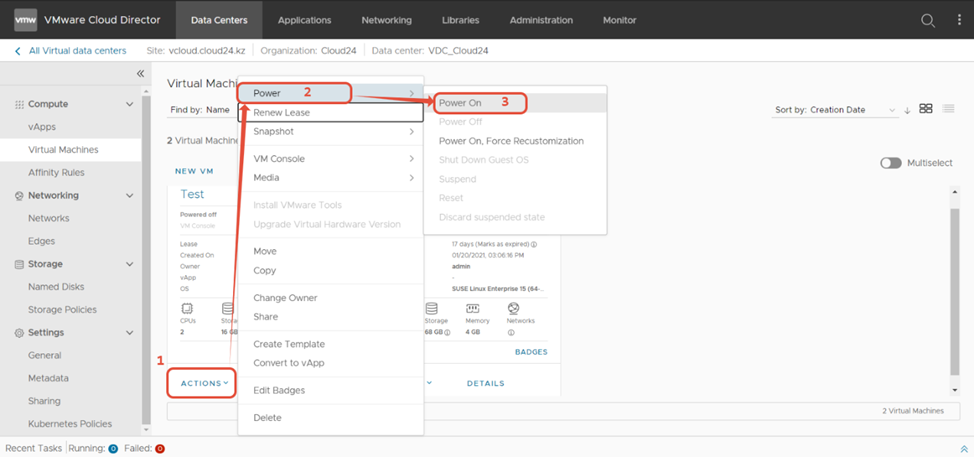Open the Networking tab in top bar

pos(386,20)
